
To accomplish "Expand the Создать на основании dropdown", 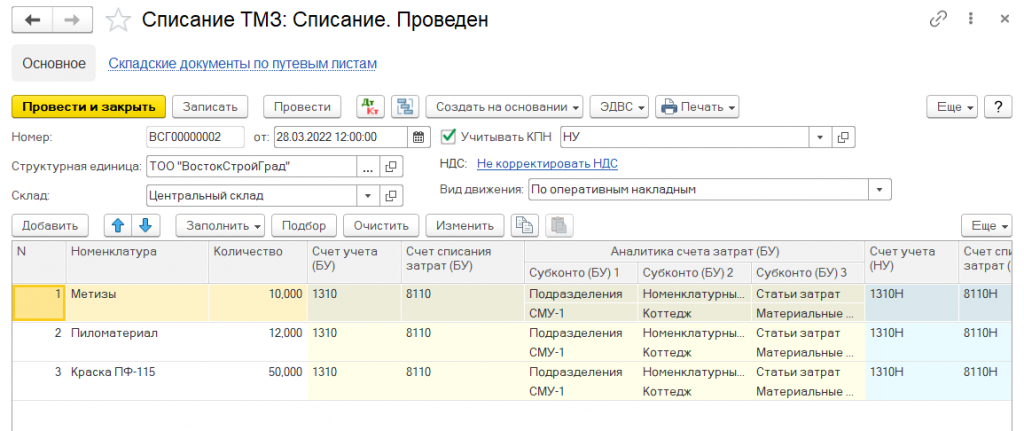I will coord(503,107).
